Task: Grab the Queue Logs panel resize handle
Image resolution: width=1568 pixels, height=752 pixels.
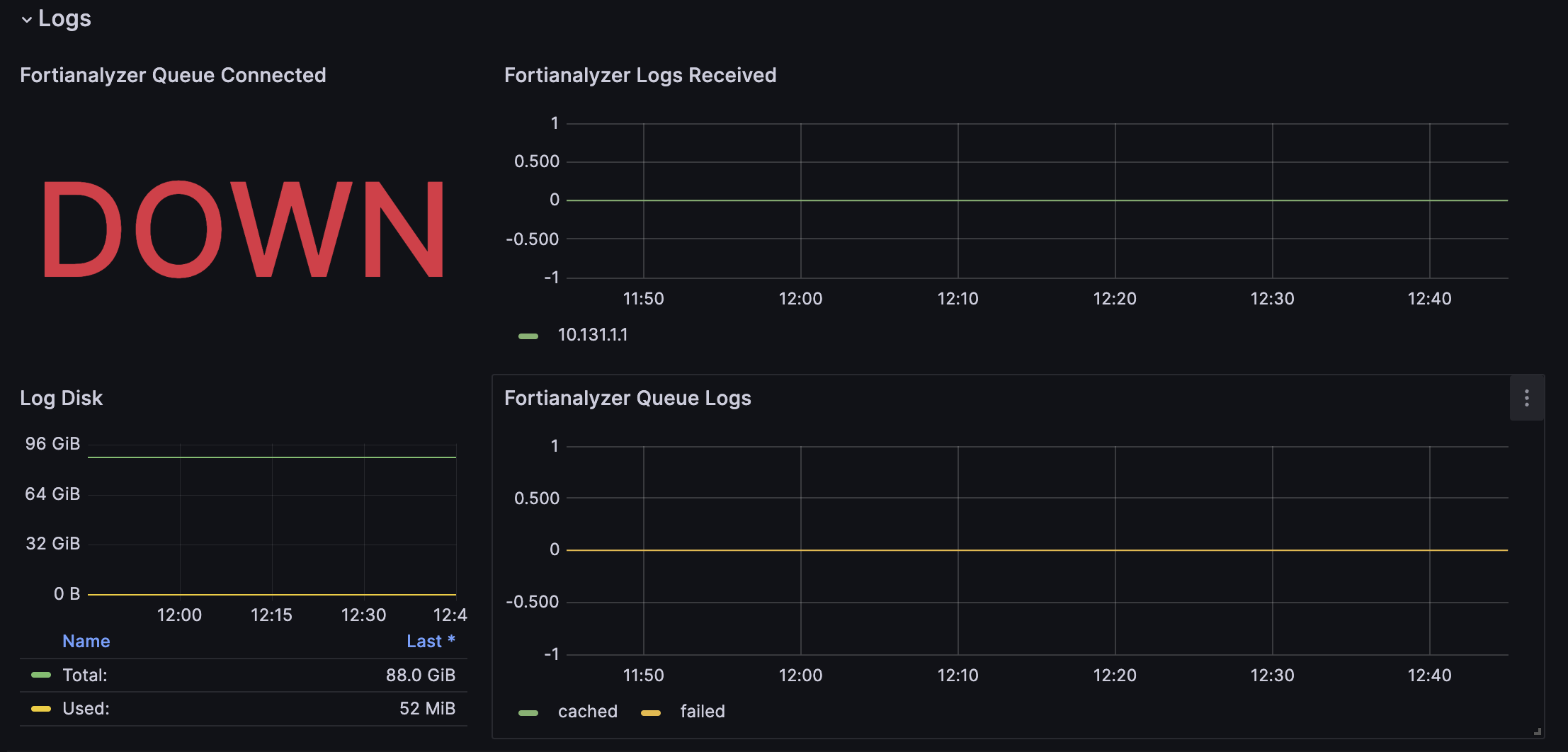Action: 1538,731
